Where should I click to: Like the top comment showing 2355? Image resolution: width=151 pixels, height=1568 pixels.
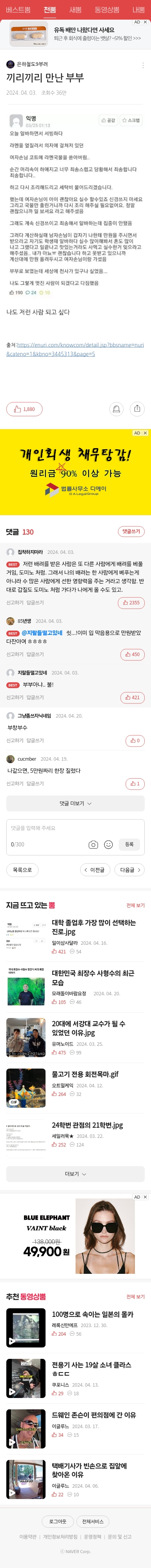pos(131,602)
